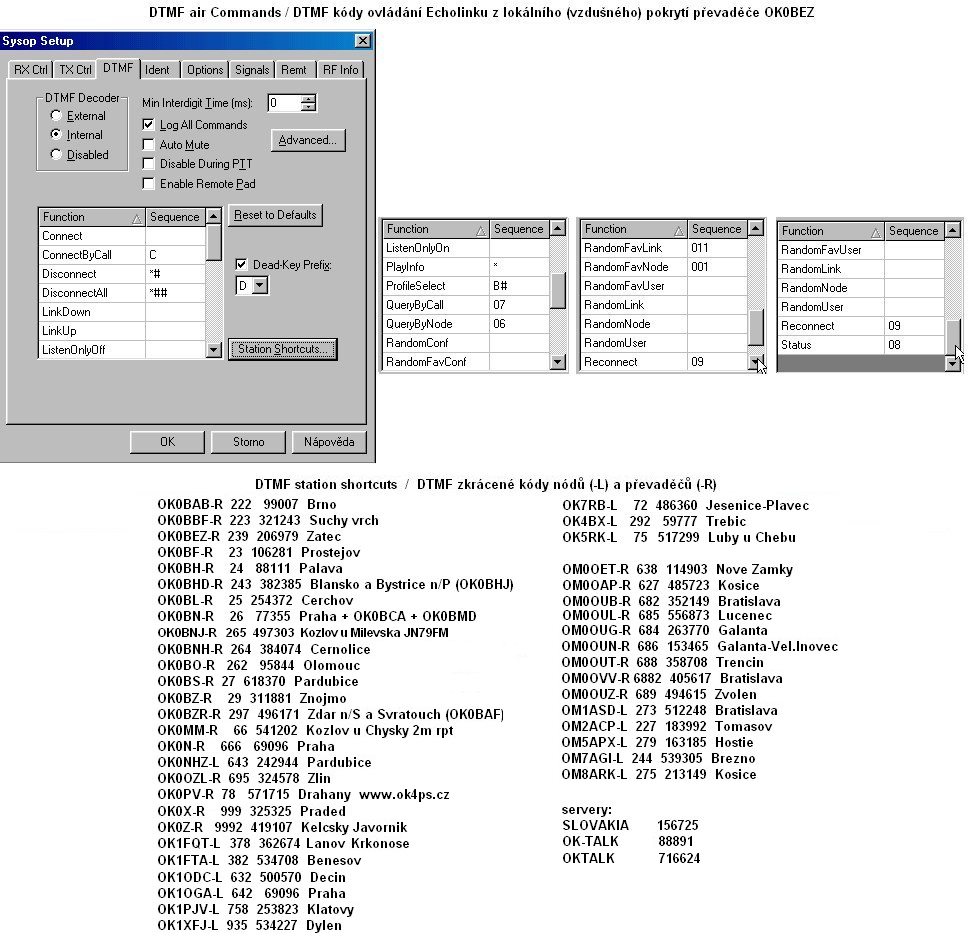Image resolution: width=972 pixels, height=941 pixels.
Task: Open the RX Ctrl tab
Action: tap(30, 69)
